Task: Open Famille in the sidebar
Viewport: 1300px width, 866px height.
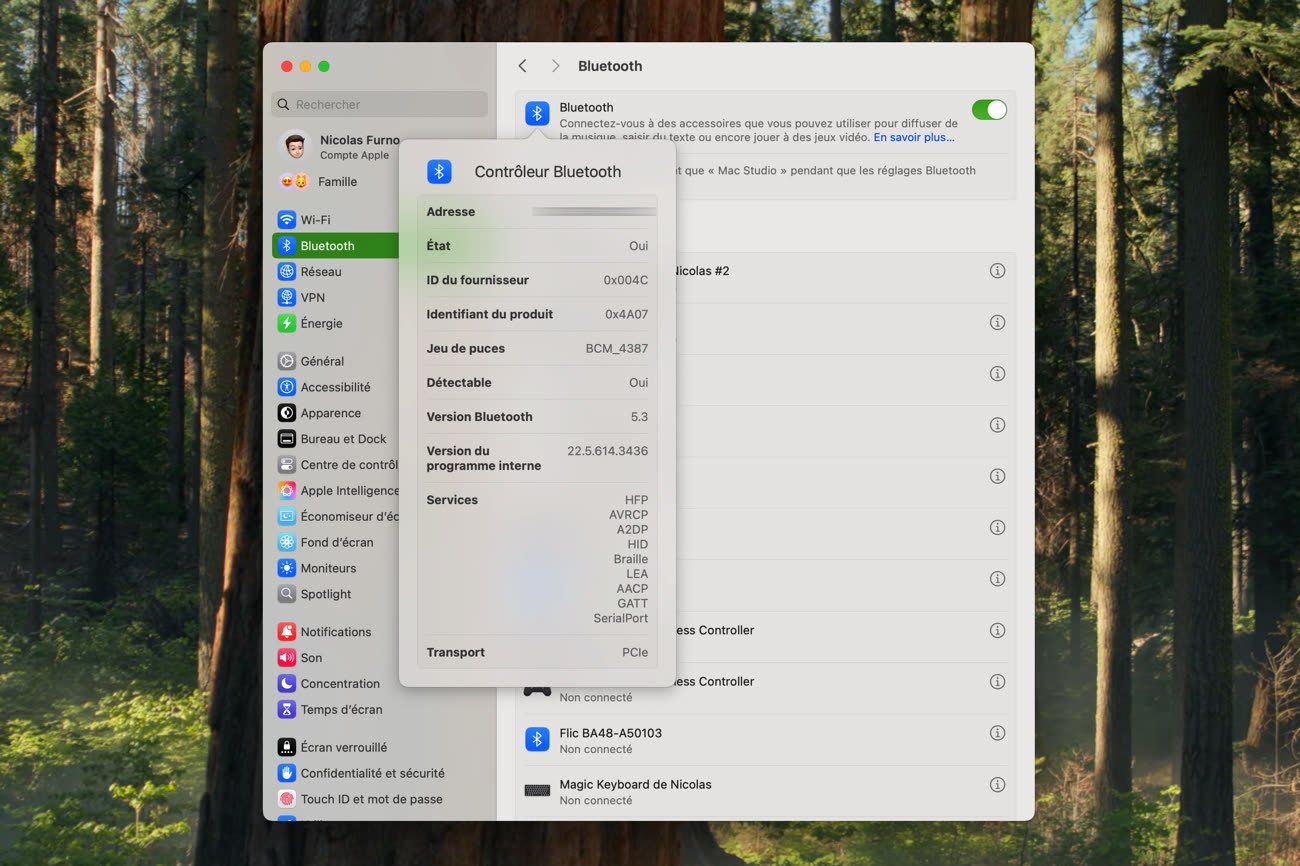Action: 320,182
